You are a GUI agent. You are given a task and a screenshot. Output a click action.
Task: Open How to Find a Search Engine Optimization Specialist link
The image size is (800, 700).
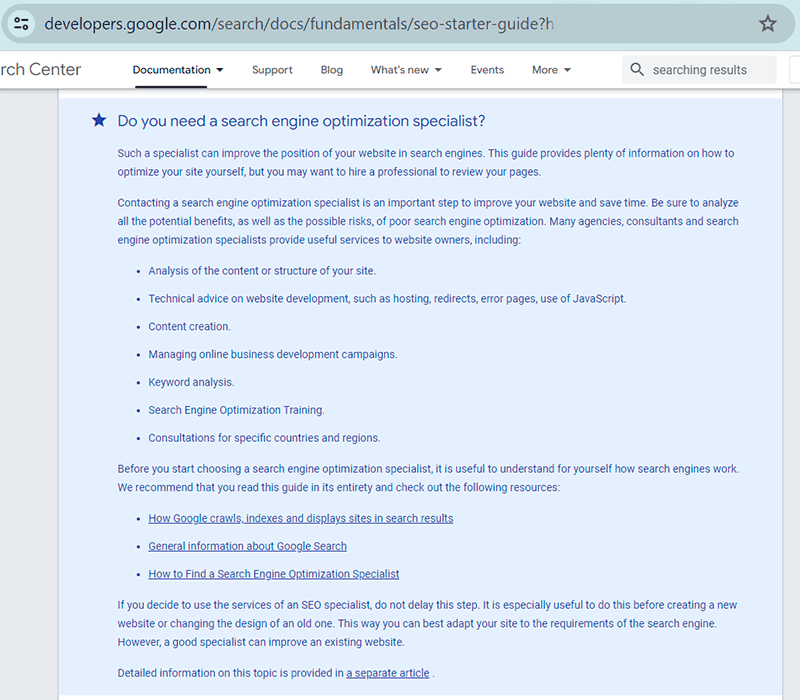pos(273,574)
